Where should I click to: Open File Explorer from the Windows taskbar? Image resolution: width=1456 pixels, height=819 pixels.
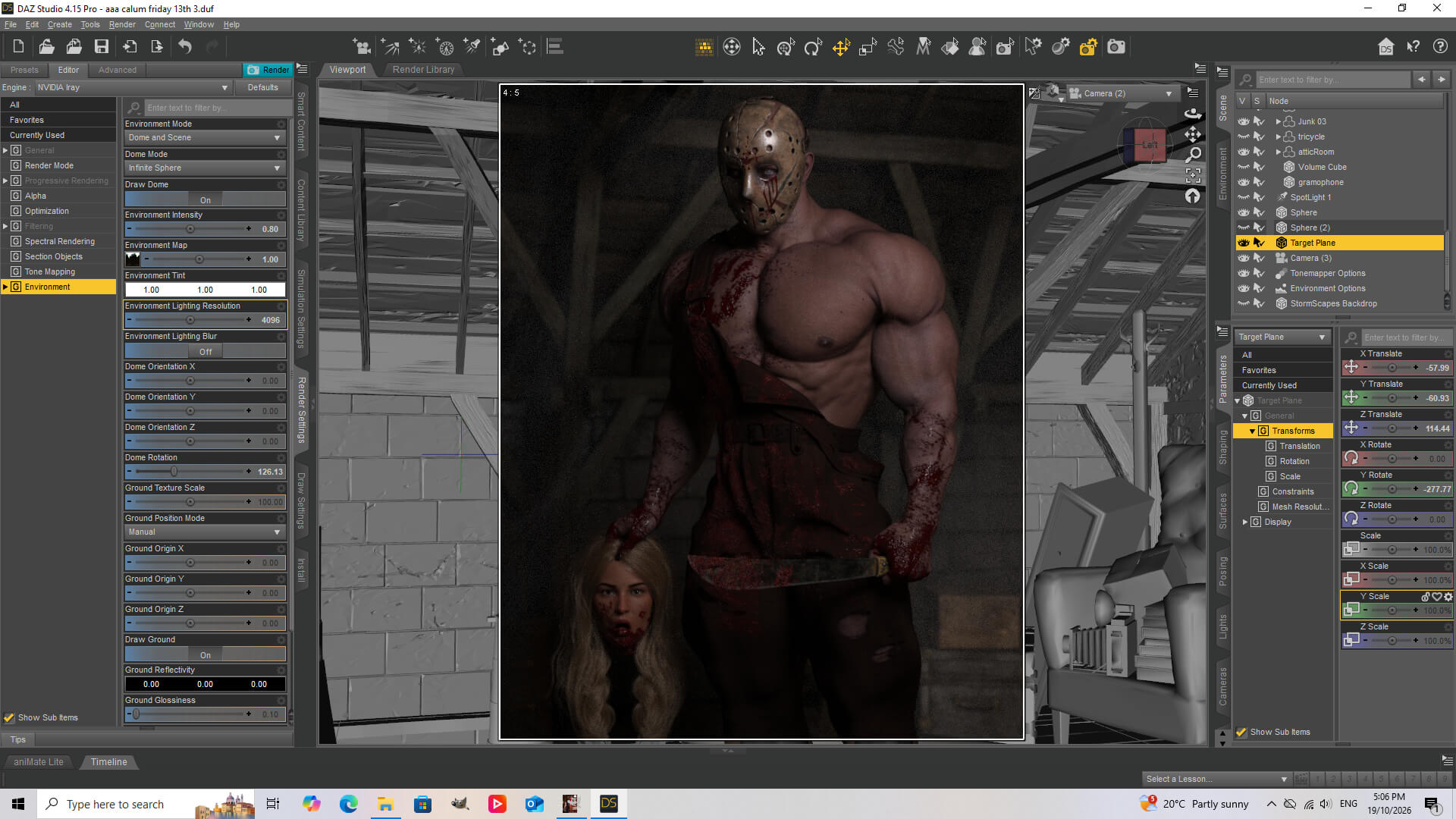385,804
